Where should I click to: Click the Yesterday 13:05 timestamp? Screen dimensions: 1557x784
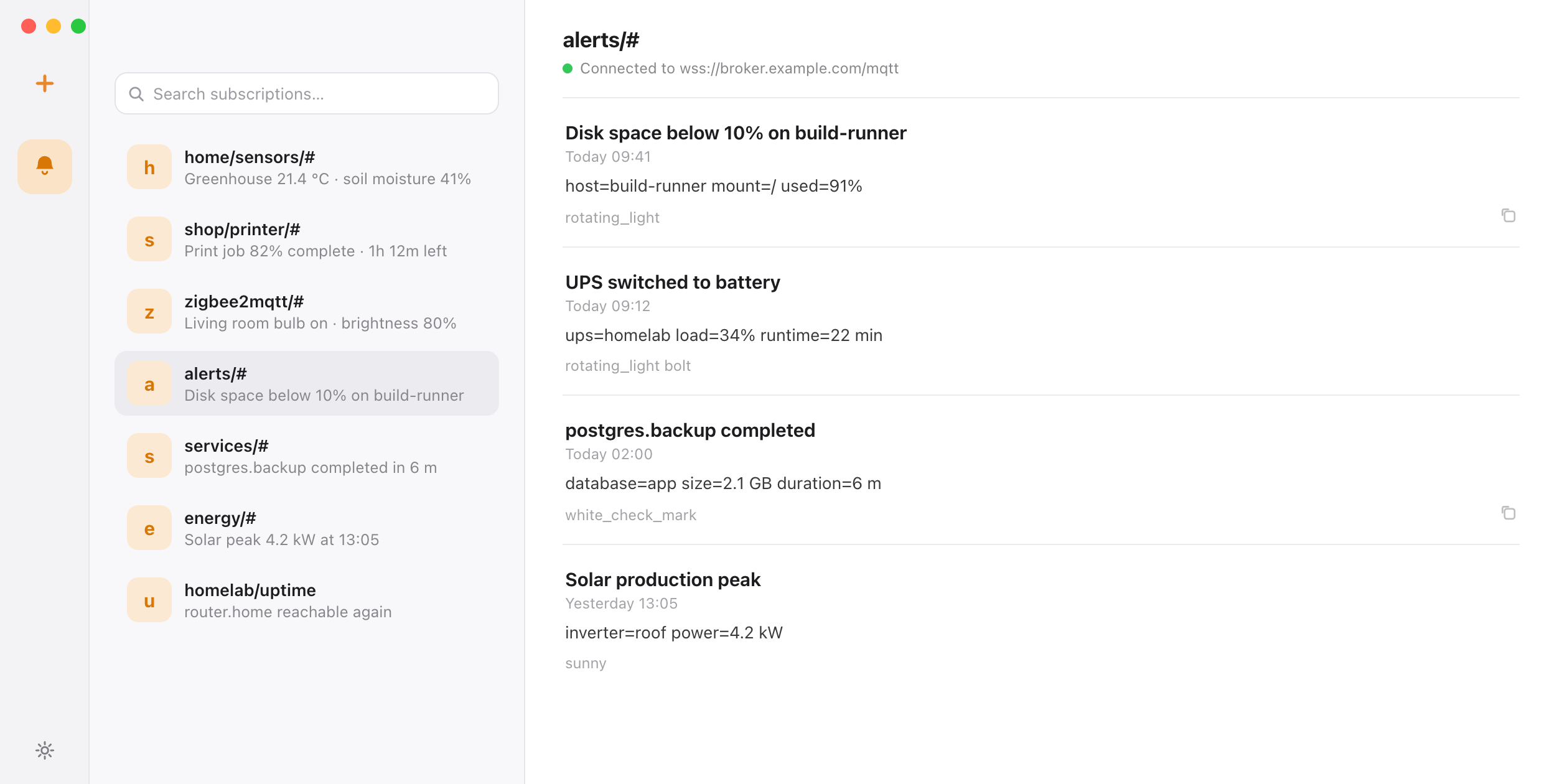point(620,604)
